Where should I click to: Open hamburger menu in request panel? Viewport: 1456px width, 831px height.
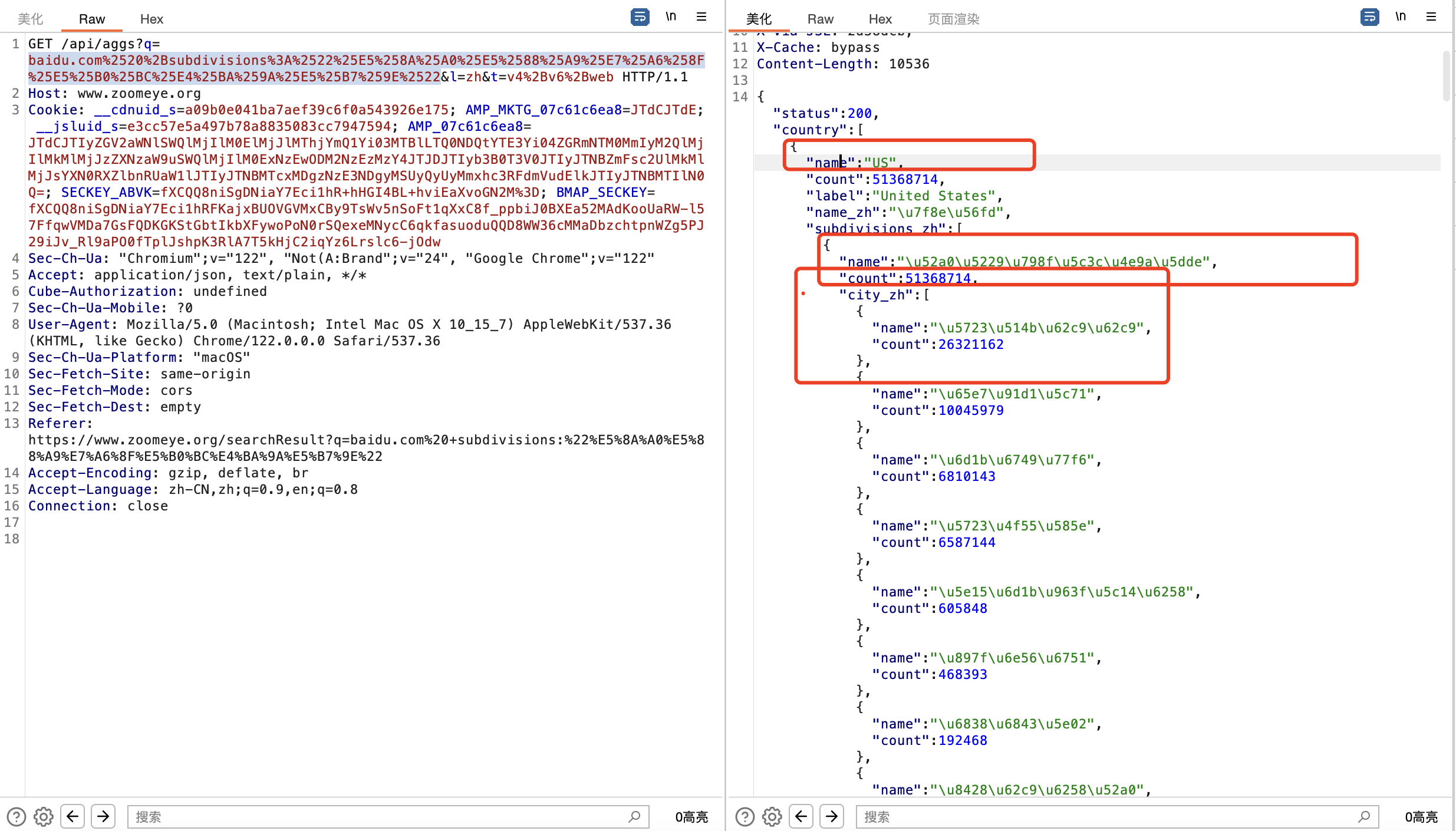click(701, 17)
